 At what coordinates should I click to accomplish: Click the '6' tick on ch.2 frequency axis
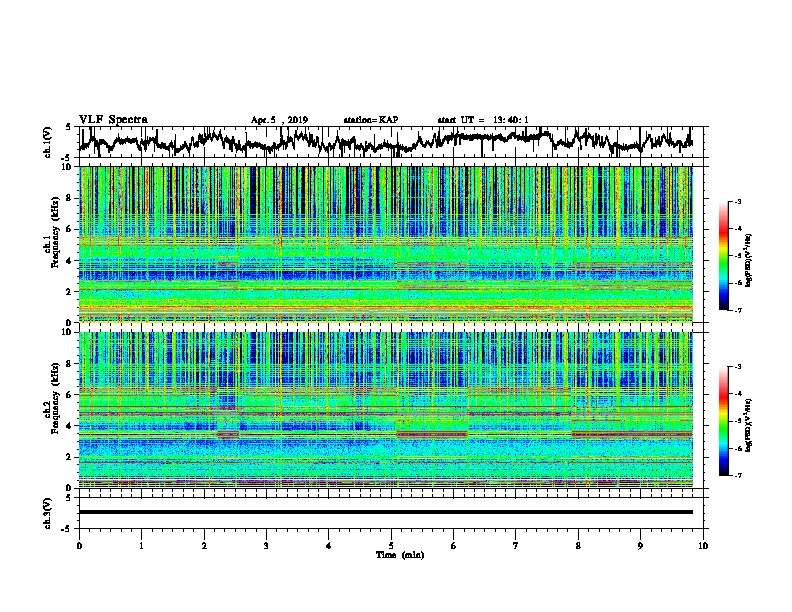[70, 394]
